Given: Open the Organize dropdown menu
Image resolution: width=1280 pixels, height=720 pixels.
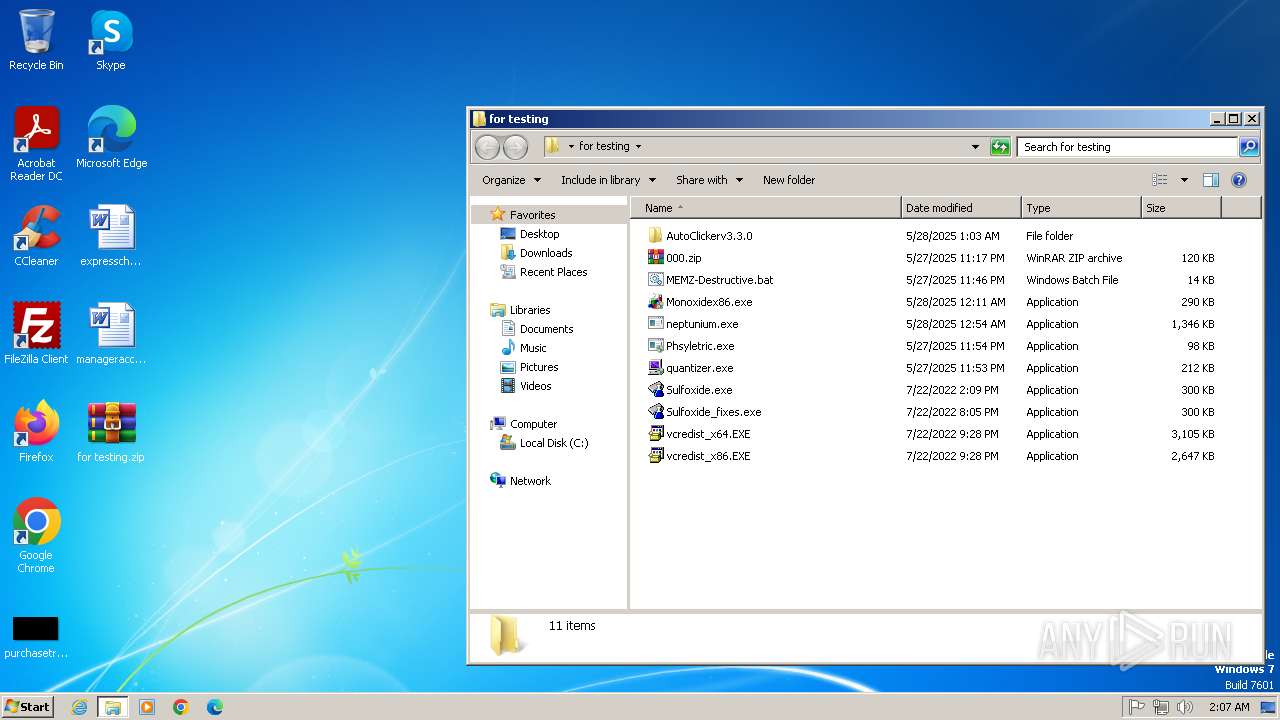Looking at the screenshot, I should 511,180.
